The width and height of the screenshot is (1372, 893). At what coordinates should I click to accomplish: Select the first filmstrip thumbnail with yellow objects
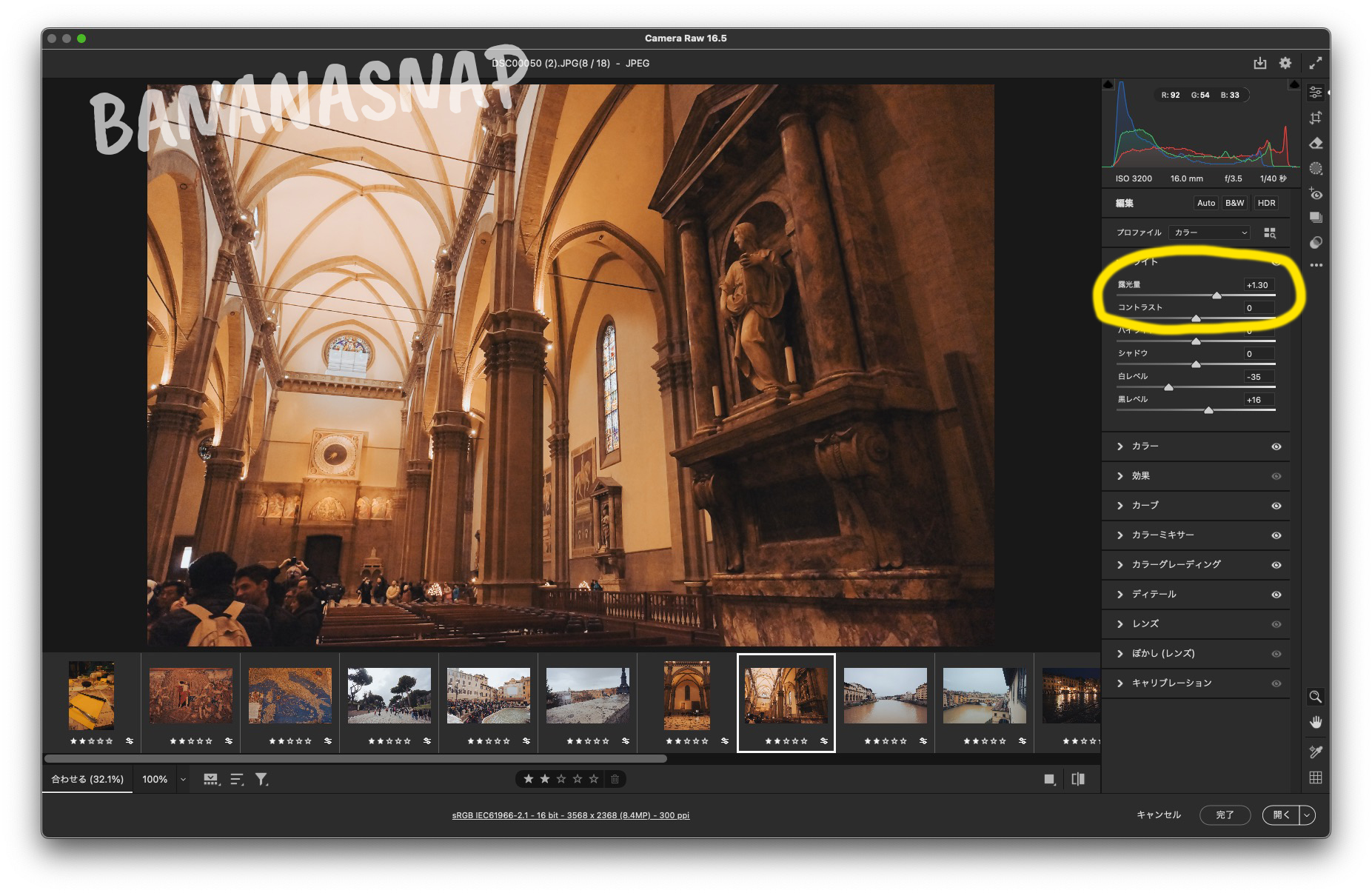(x=92, y=696)
